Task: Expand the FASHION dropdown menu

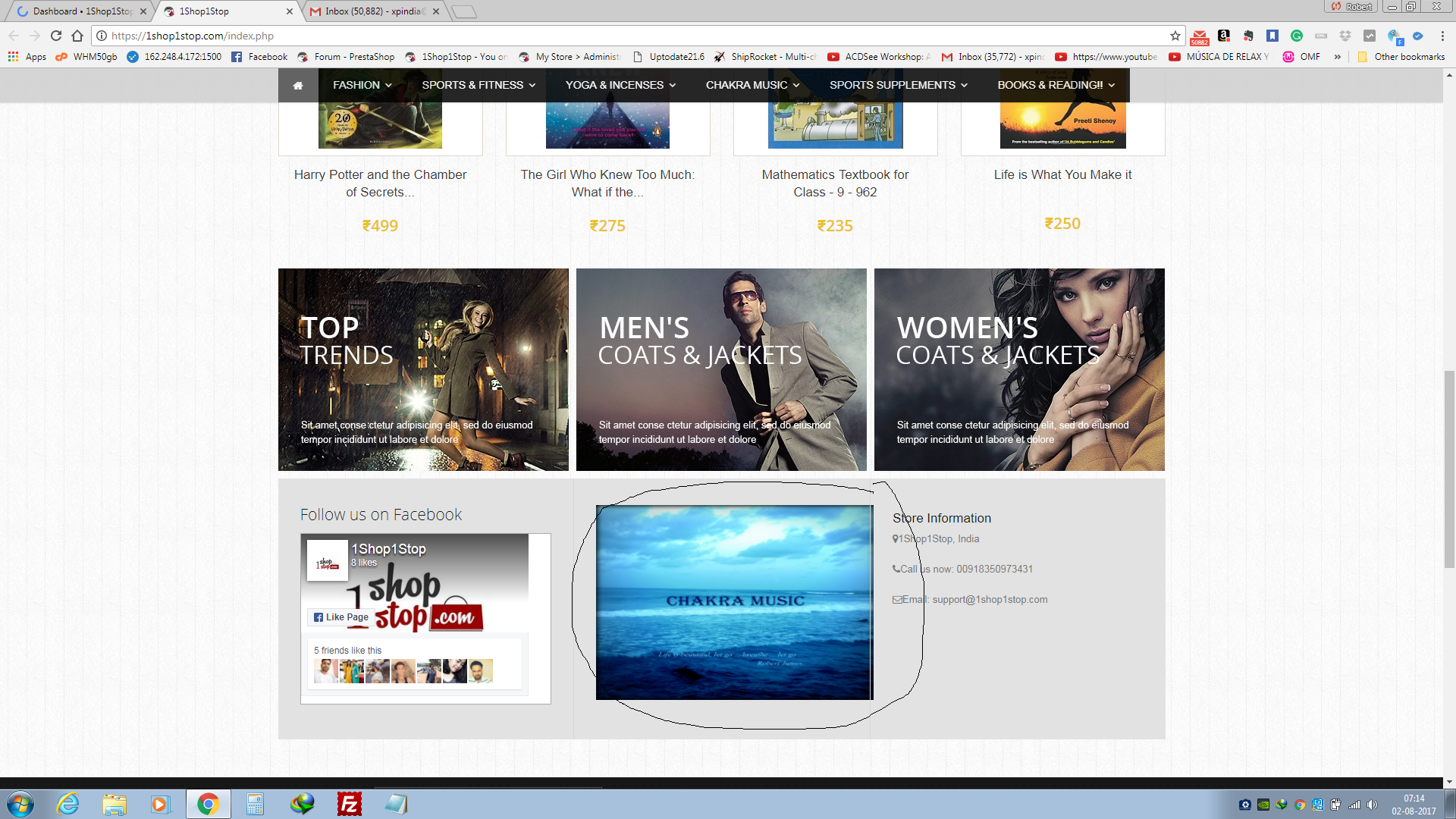Action: (362, 85)
